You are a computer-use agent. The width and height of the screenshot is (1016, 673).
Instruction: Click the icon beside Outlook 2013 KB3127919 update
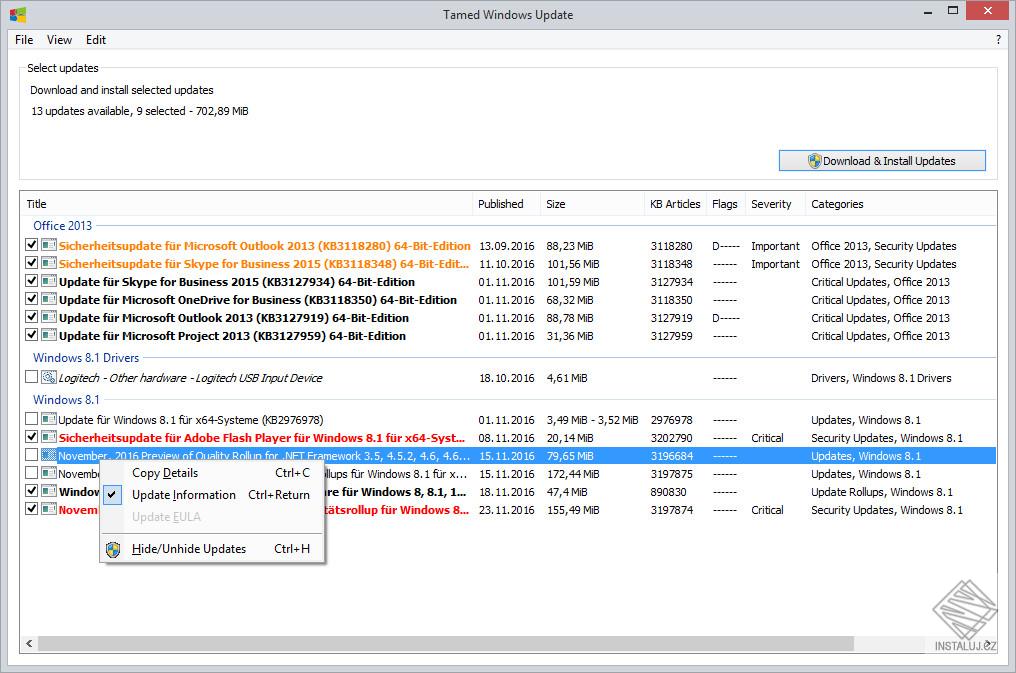[x=49, y=317]
